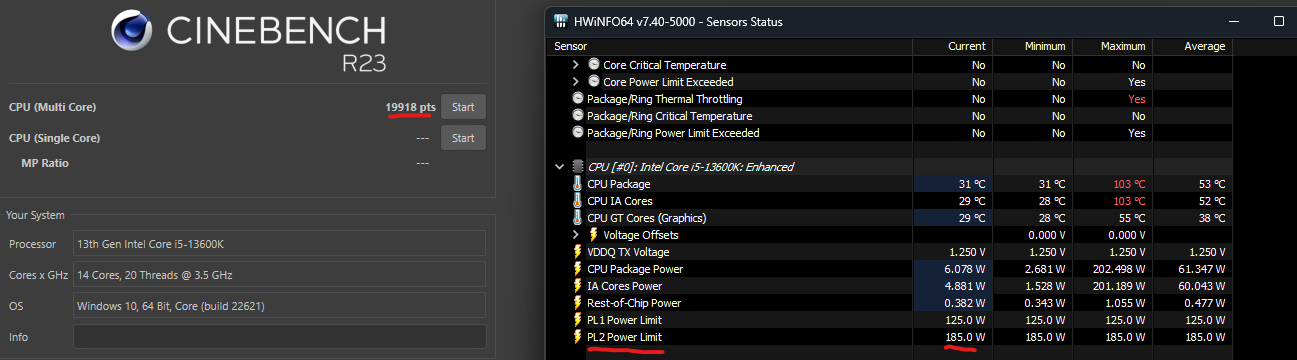Select the VDDQ TX Voltage row label
Viewport: 1297px width, 360px height.
(629, 252)
